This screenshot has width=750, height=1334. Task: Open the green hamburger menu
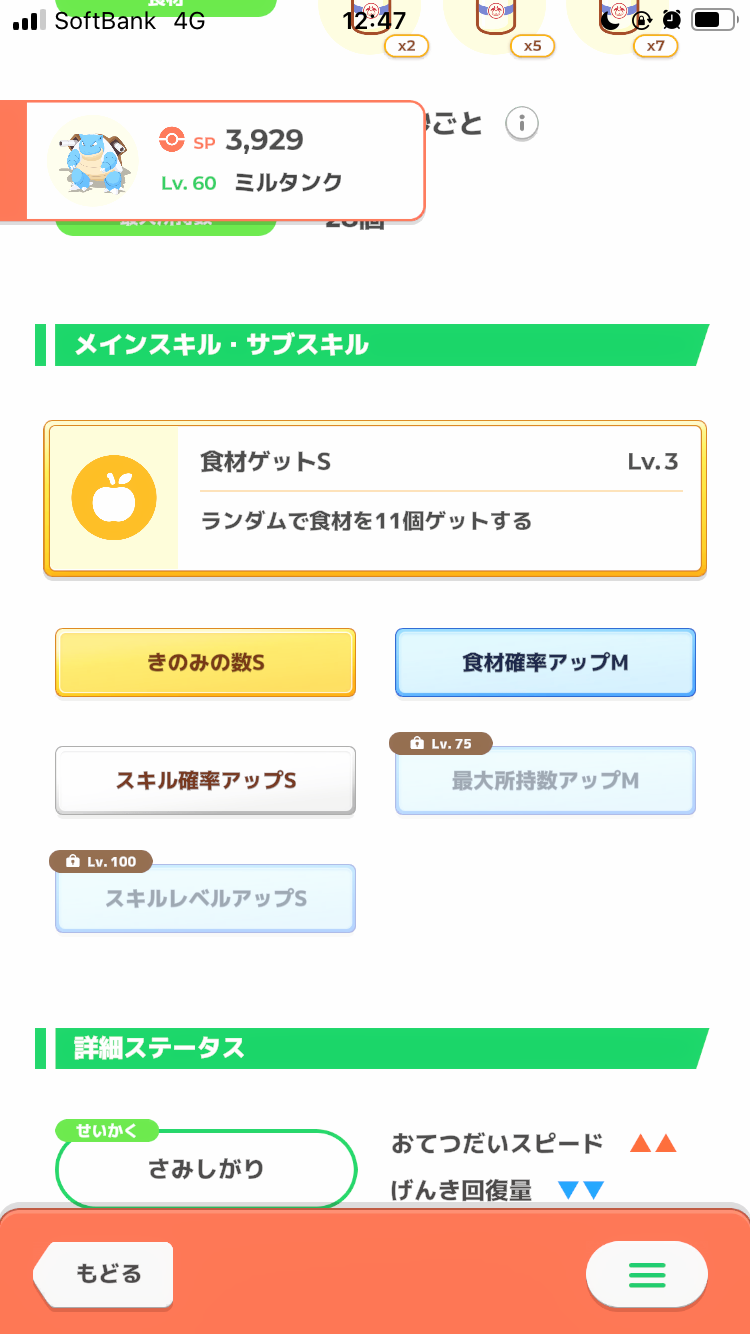point(646,1274)
